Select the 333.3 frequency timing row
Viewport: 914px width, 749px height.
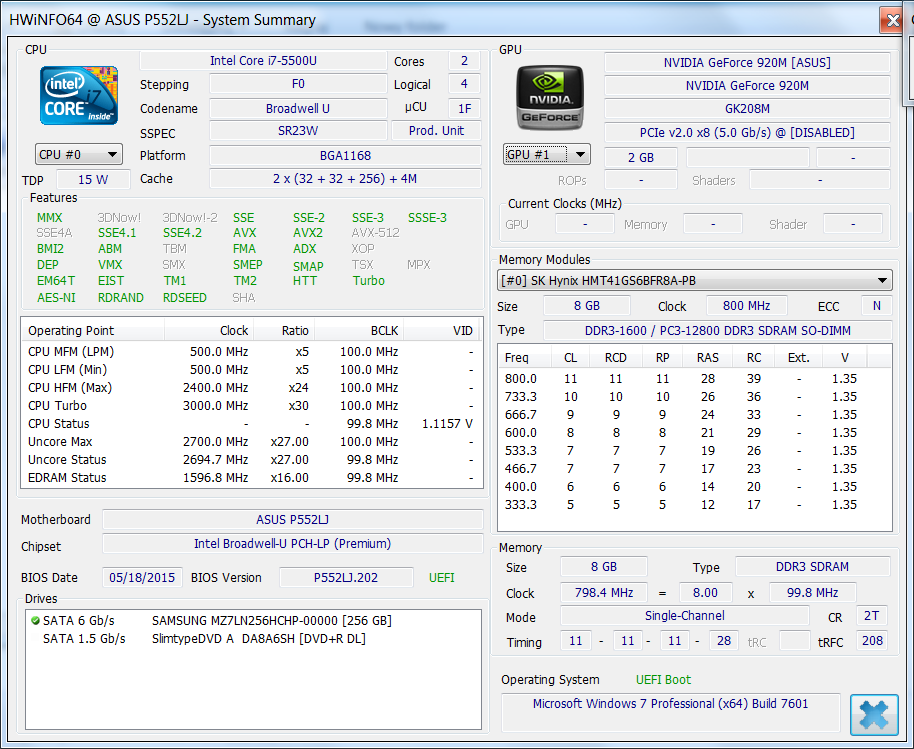(x=694, y=505)
